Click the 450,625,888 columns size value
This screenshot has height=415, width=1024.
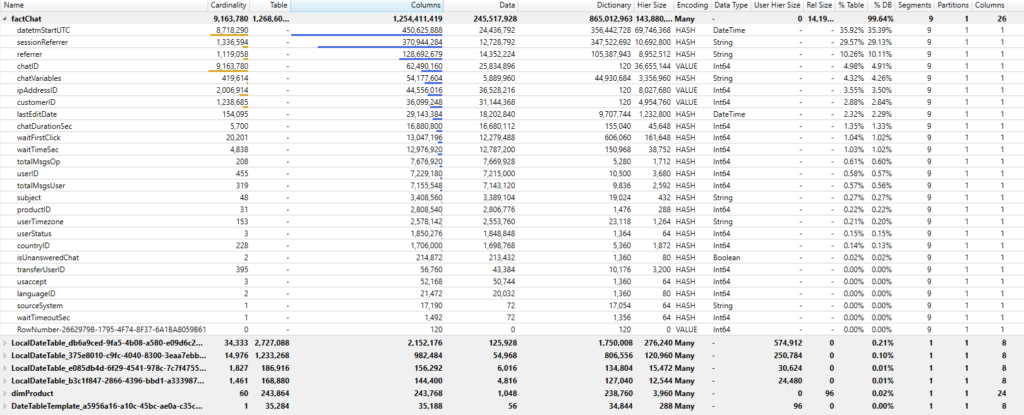[422, 30]
